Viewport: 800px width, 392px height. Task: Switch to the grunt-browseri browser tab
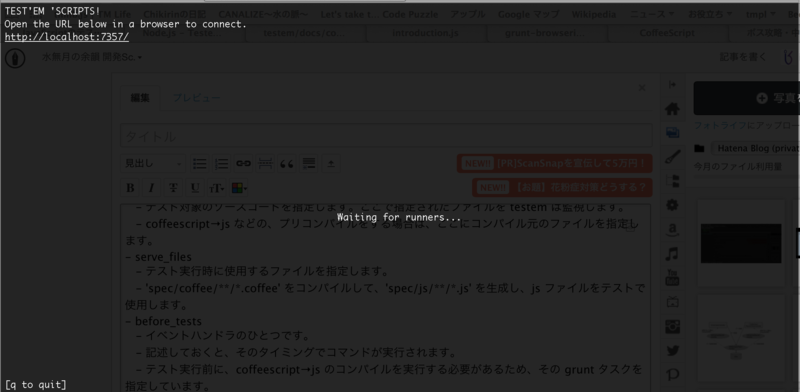coord(545,33)
